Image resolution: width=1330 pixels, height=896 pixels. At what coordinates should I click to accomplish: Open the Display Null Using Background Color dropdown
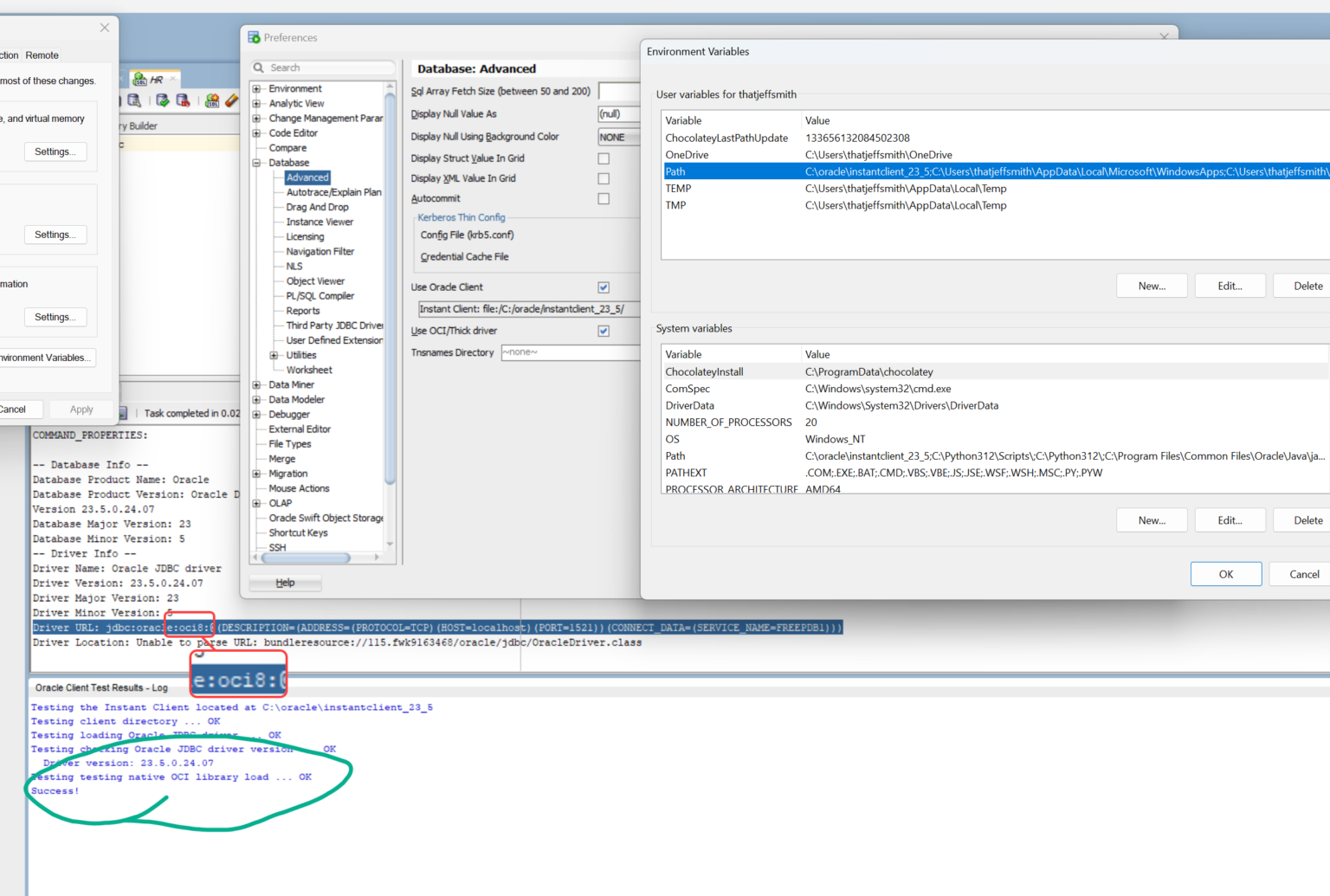coord(619,137)
